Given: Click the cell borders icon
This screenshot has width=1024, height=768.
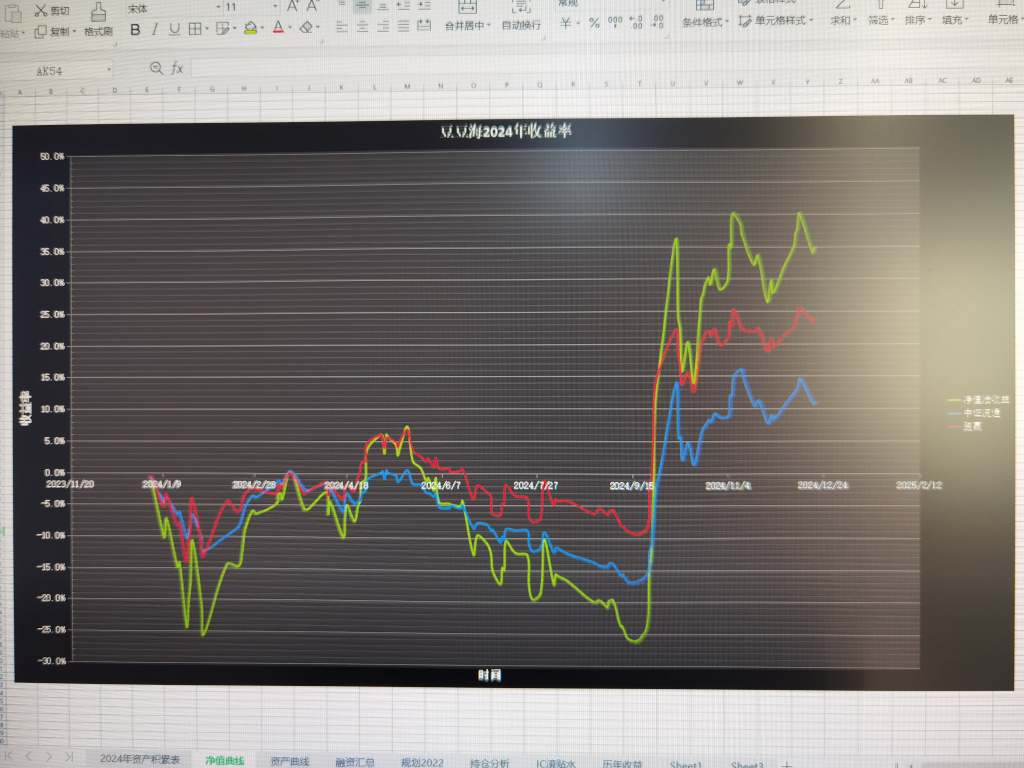Looking at the screenshot, I should [195, 29].
